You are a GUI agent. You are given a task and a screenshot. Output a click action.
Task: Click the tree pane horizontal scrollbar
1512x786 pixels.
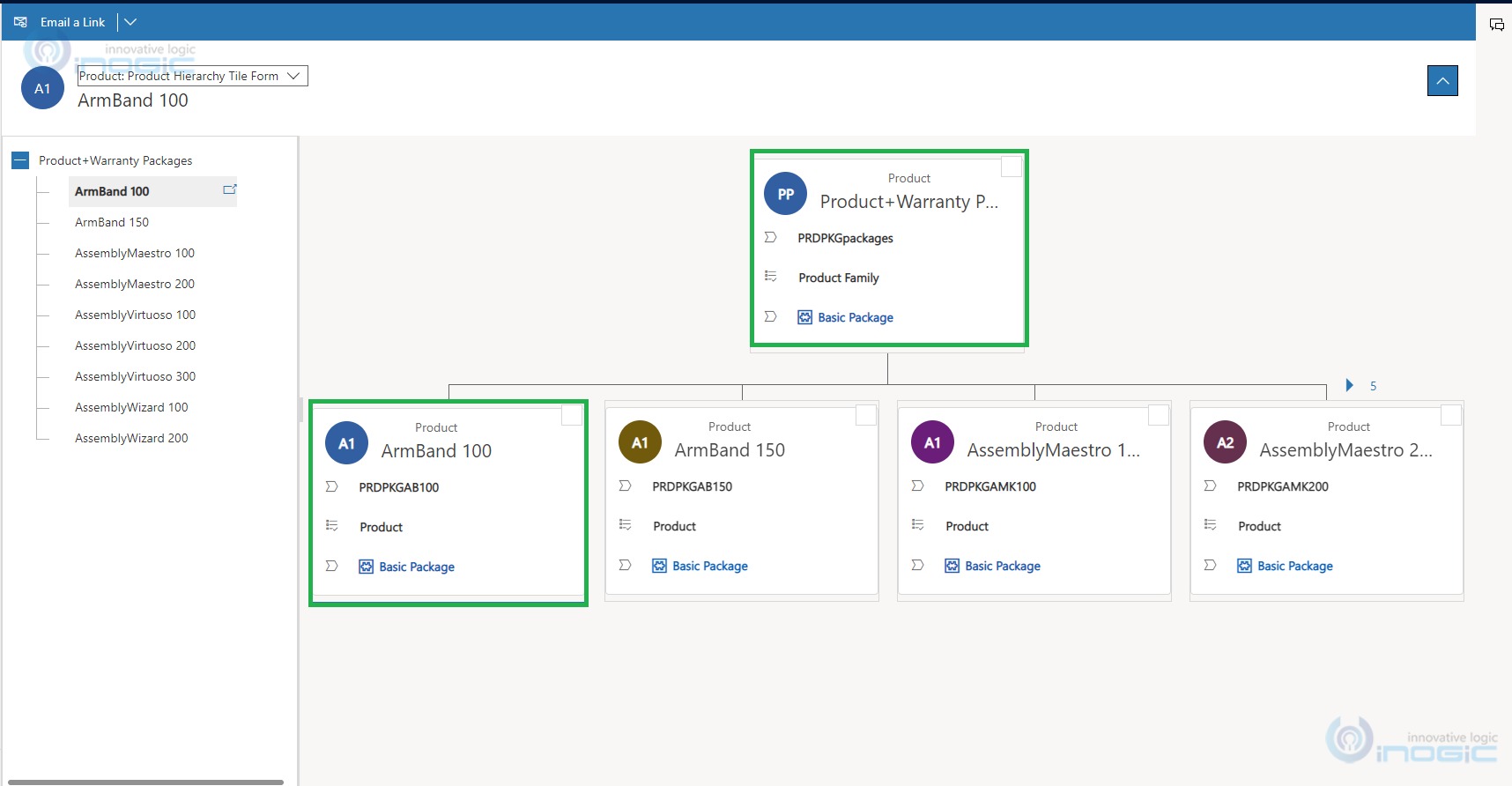(x=145, y=782)
